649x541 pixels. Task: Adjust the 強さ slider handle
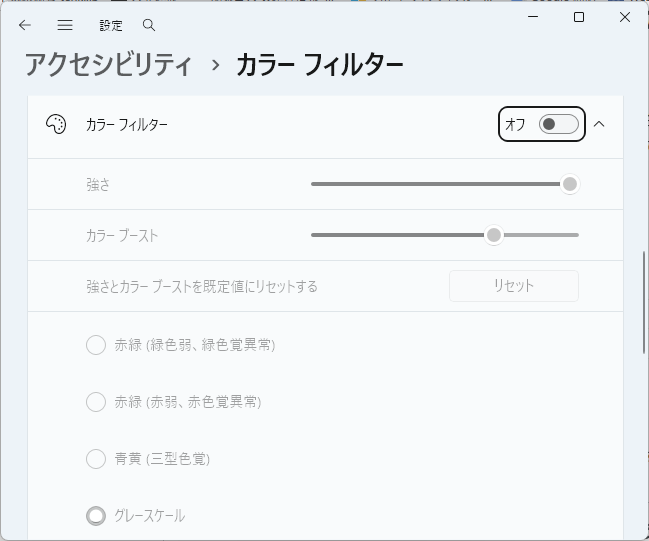tap(570, 184)
